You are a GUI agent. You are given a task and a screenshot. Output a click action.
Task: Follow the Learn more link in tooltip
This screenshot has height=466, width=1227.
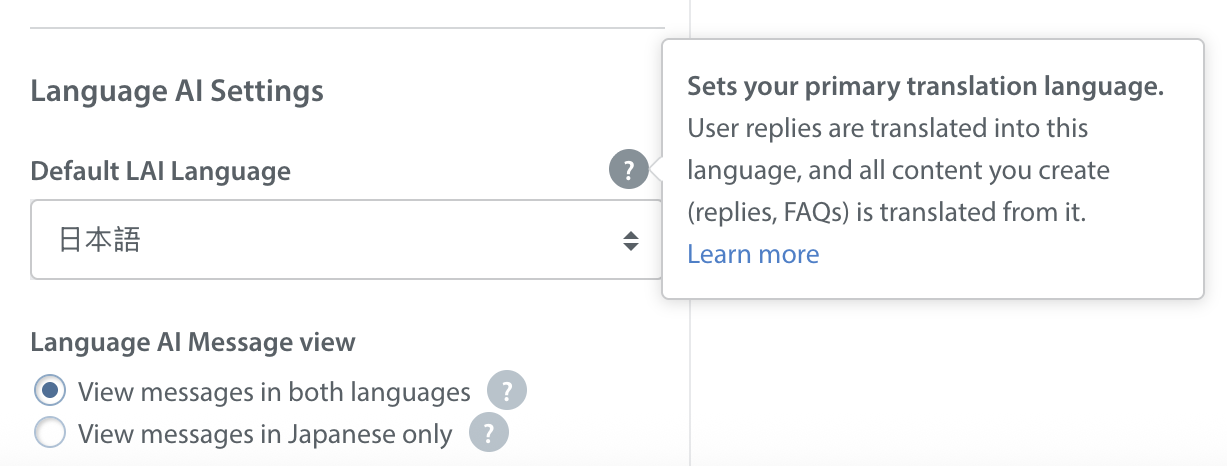coord(753,254)
